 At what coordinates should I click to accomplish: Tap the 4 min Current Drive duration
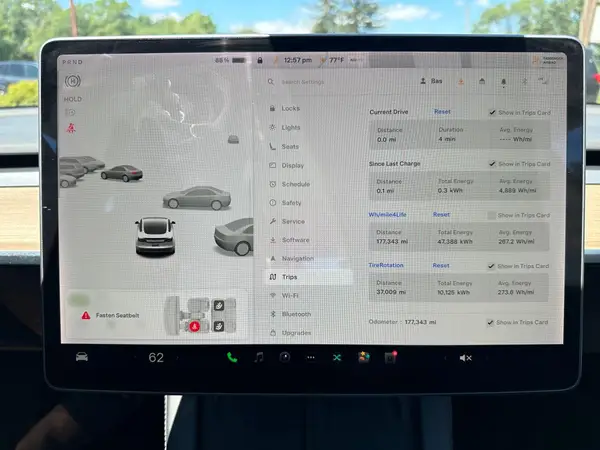pos(447,139)
